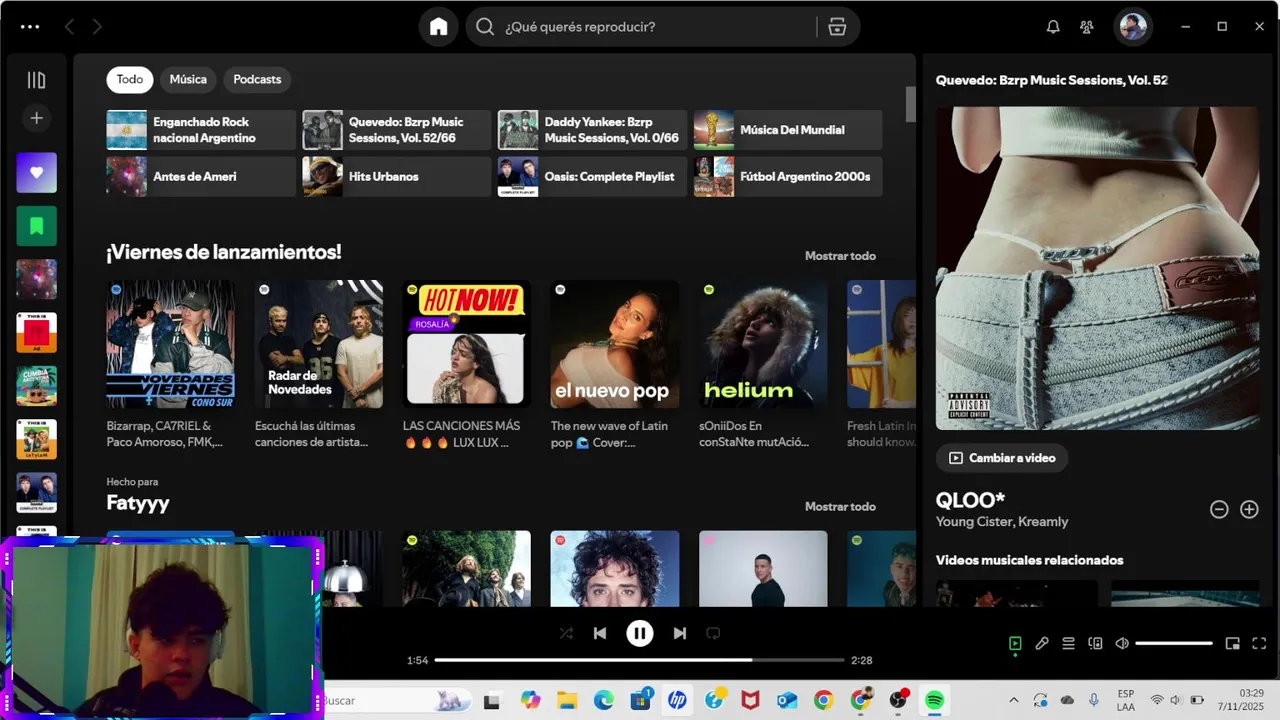This screenshot has width=1280, height=720.
Task: Add QLOO* to playlist with plus icon
Action: coord(1249,509)
